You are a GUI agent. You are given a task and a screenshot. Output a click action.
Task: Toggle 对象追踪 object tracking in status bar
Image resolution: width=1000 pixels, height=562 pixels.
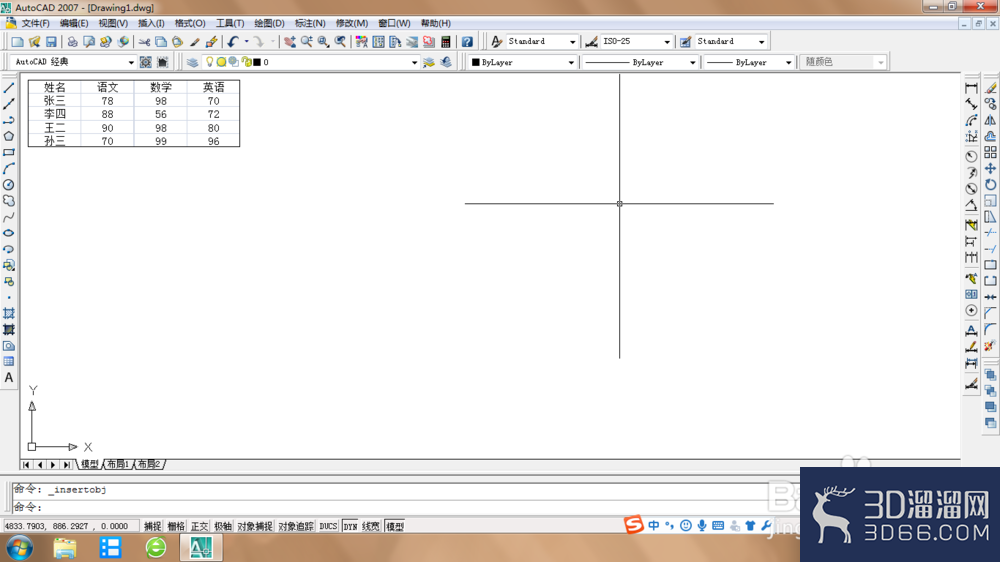[296, 526]
